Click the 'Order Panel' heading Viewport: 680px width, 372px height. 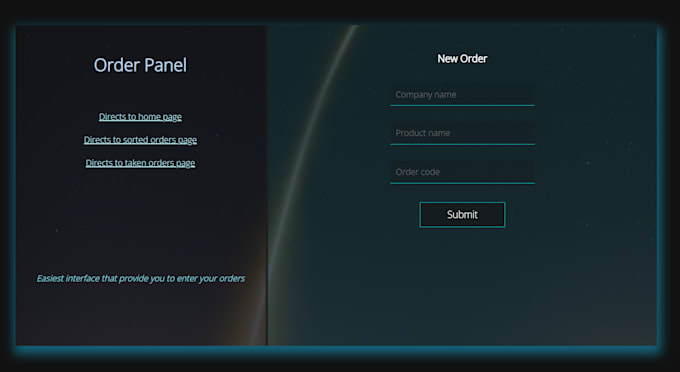[140, 65]
